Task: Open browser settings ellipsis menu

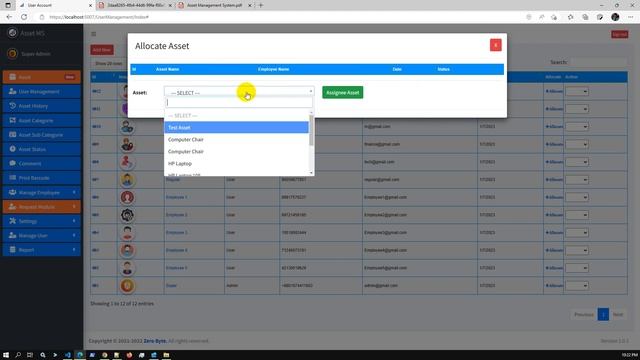Action: pos(631,17)
